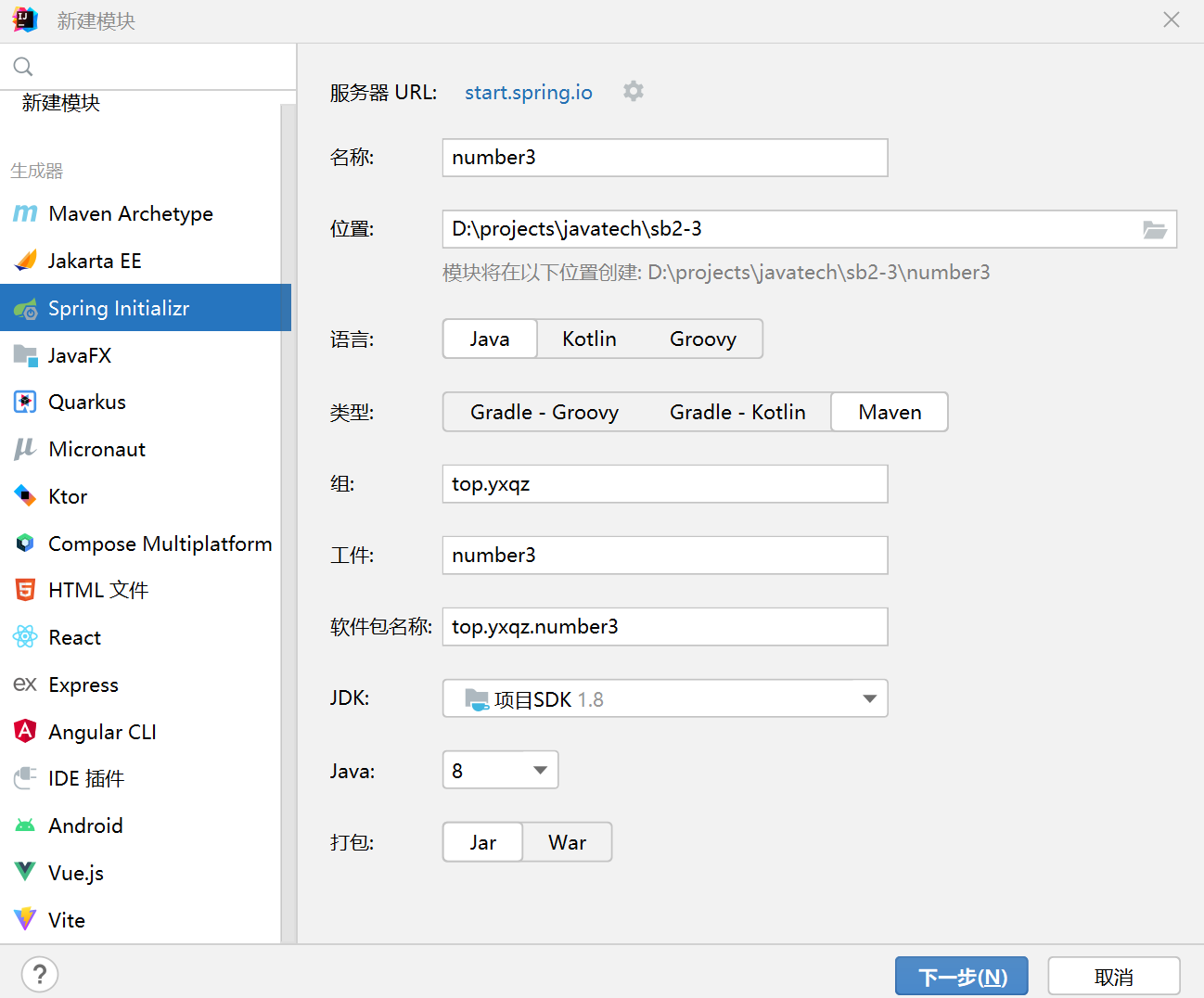Image resolution: width=1204 pixels, height=998 pixels.
Task: Select Java language option
Action: click(x=490, y=339)
